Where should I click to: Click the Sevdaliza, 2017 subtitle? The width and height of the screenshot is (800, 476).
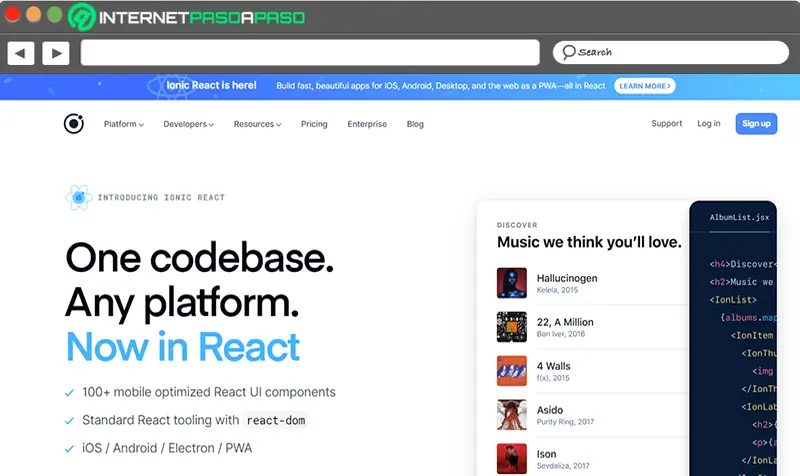(563, 465)
